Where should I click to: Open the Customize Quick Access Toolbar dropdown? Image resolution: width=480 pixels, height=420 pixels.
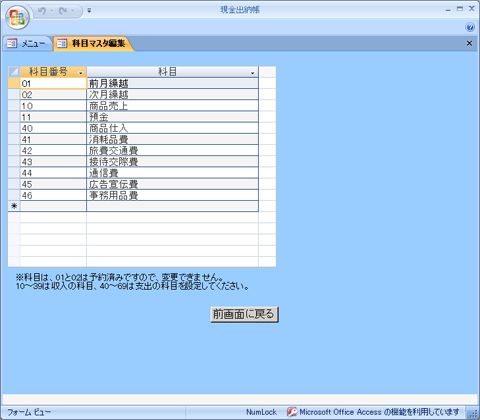(89, 11)
